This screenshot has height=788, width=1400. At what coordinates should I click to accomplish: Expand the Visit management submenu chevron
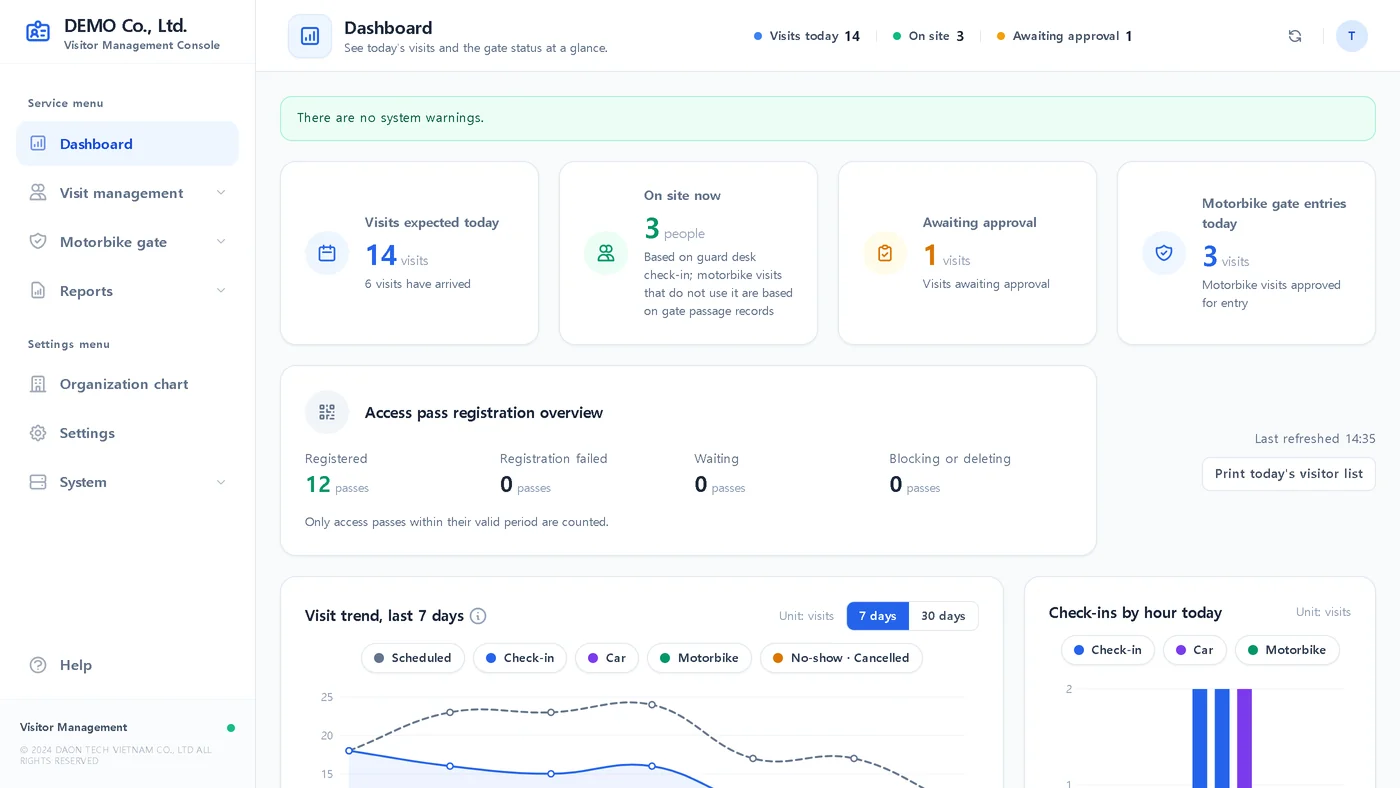(x=221, y=192)
